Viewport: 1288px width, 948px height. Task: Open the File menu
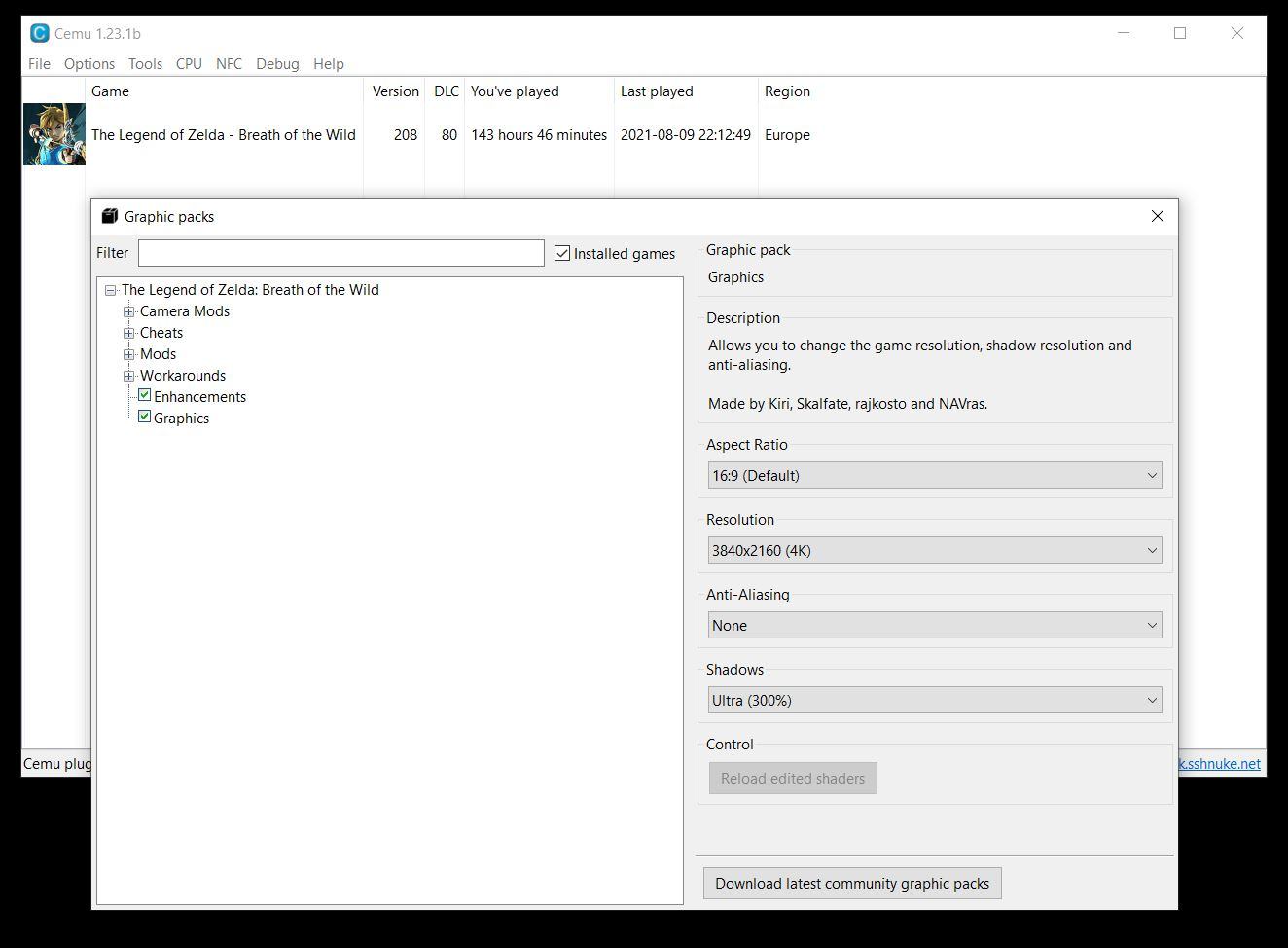pos(40,63)
